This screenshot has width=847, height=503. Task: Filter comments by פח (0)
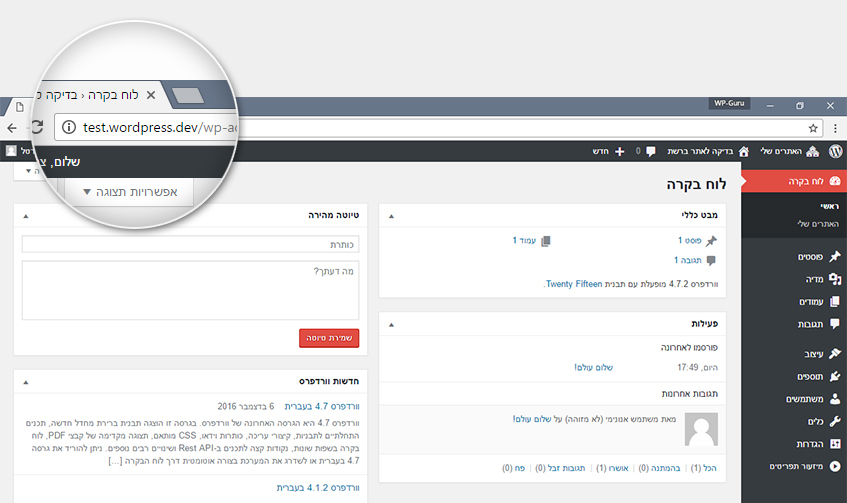pyautogui.click(x=514, y=468)
